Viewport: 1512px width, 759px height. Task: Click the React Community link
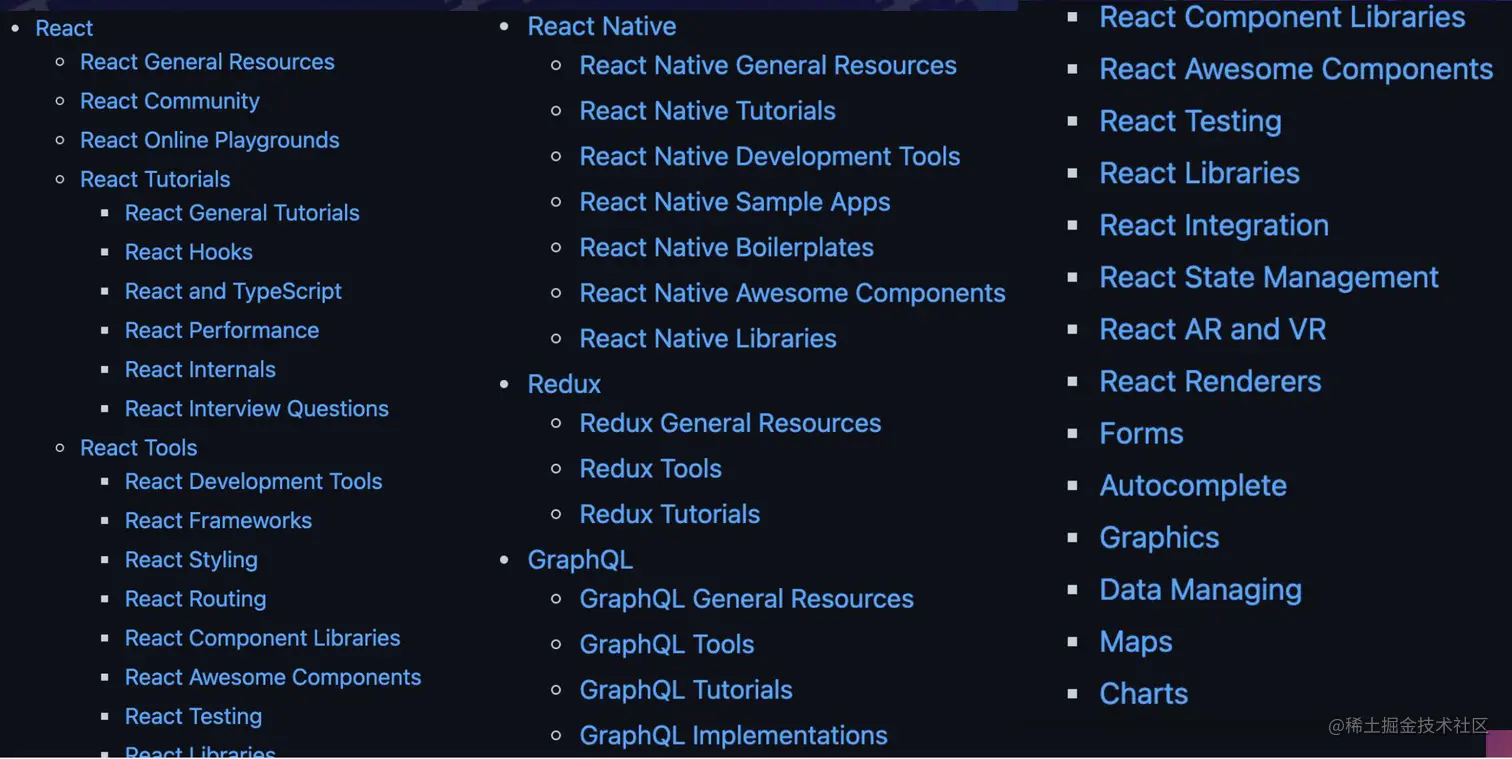click(169, 101)
